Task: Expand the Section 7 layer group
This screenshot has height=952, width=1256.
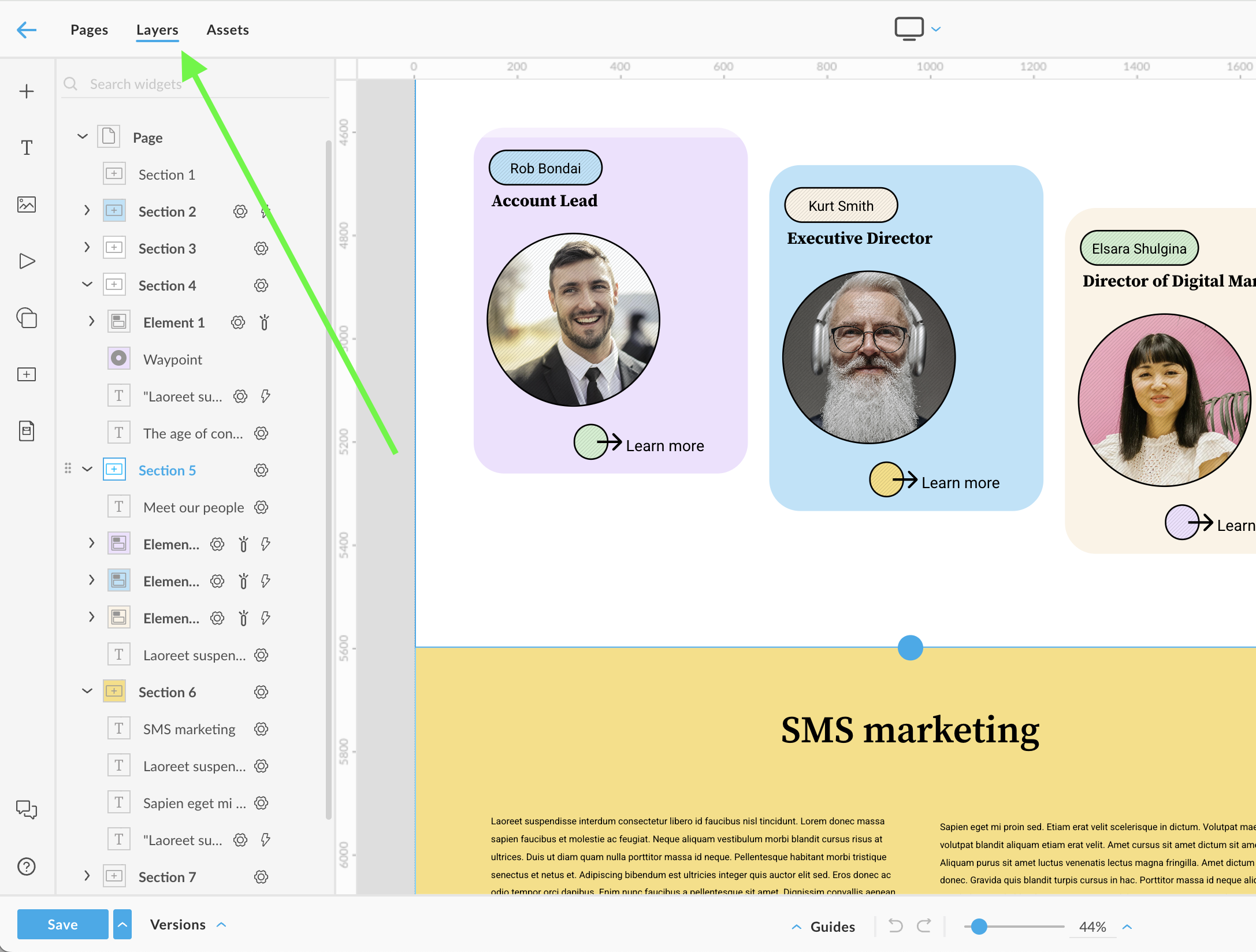Action: coord(87,876)
